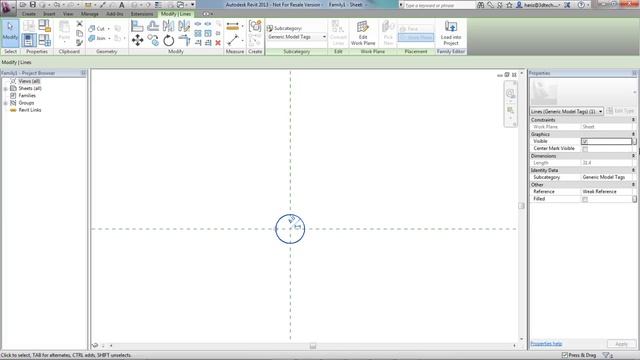The width and height of the screenshot is (640, 360).
Task: Click the Cut to Clipboard scissors icon
Action: pyautogui.click(x=80, y=24)
